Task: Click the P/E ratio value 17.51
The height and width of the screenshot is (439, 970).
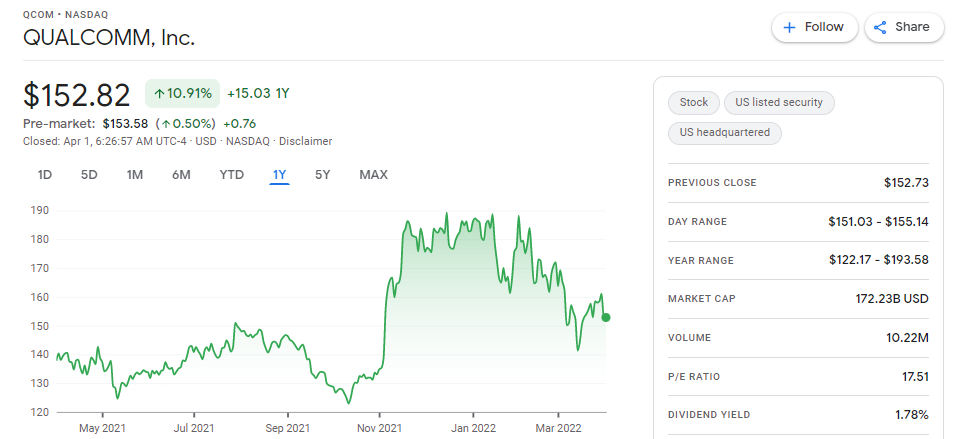Action: pyautogui.click(x=915, y=377)
